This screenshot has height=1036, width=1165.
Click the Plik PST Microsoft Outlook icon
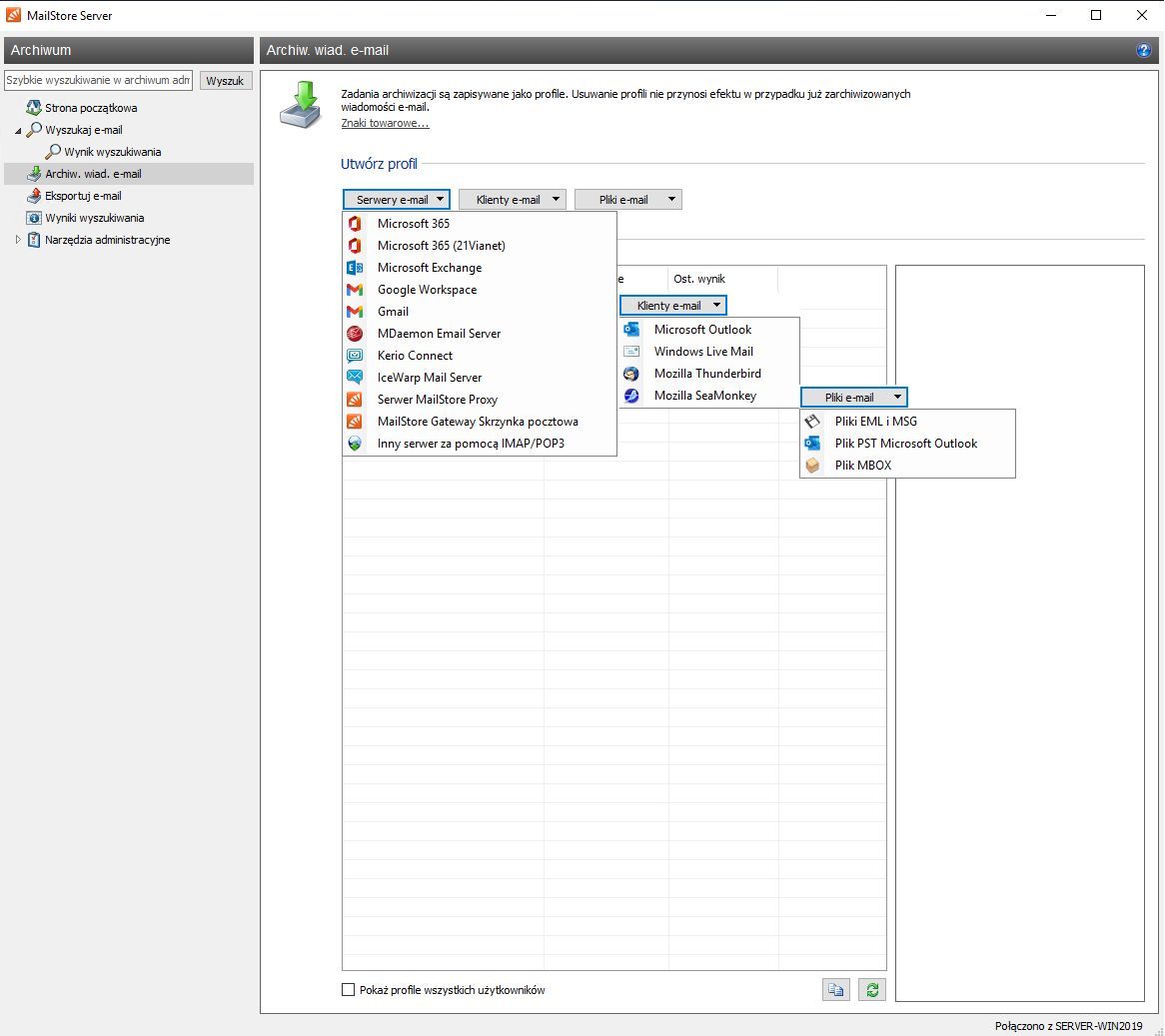[x=813, y=444]
